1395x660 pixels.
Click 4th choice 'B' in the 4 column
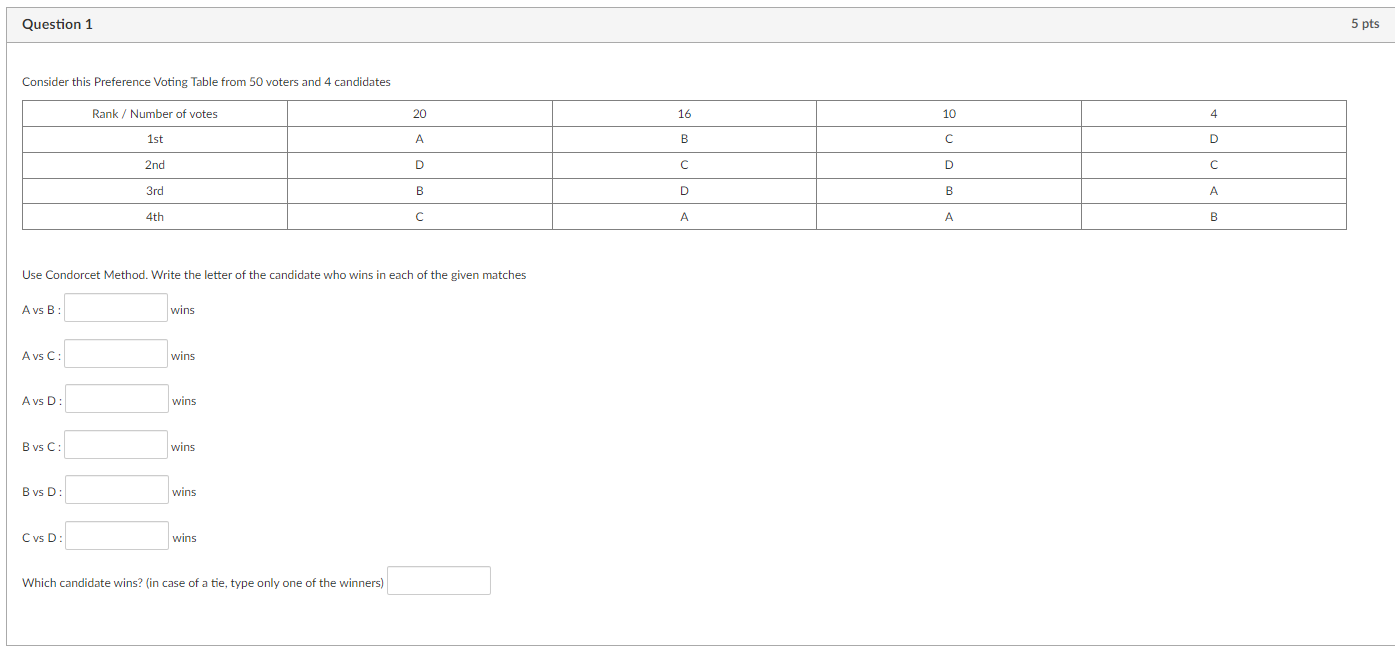1214,217
